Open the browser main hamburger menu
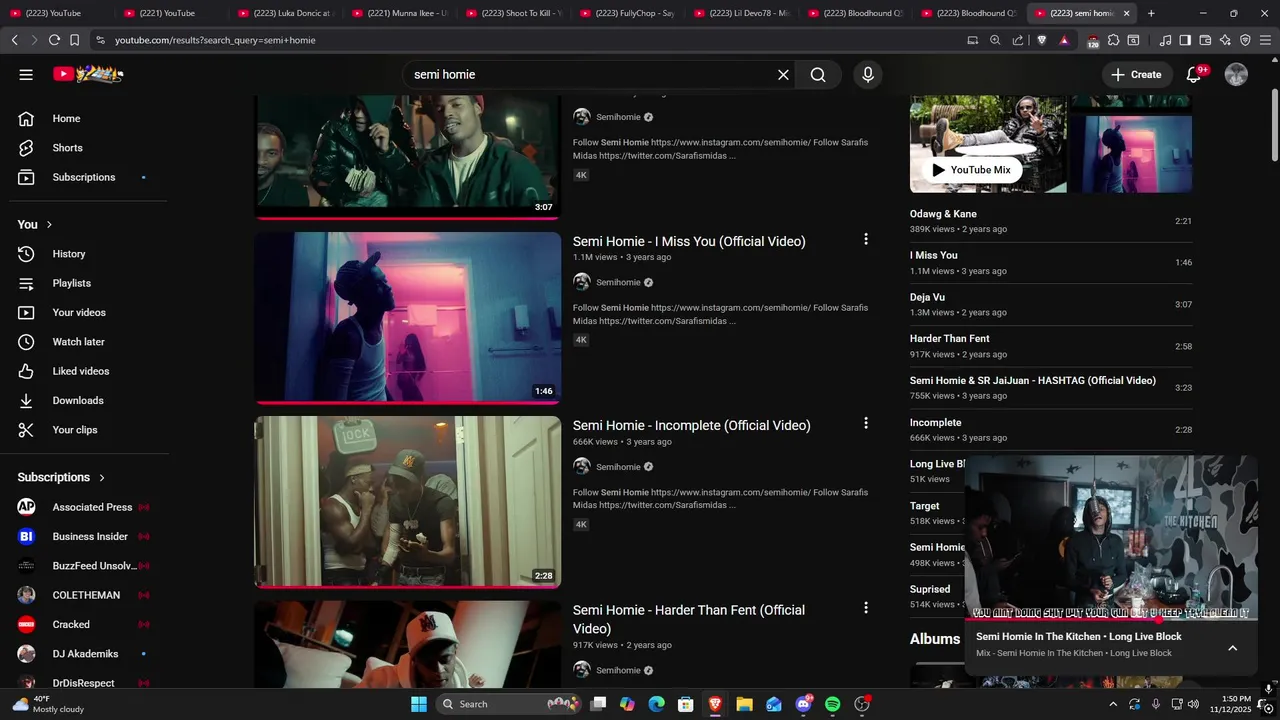The width and height of the screenshot is (1280, 720). [x=1265, y=40]
